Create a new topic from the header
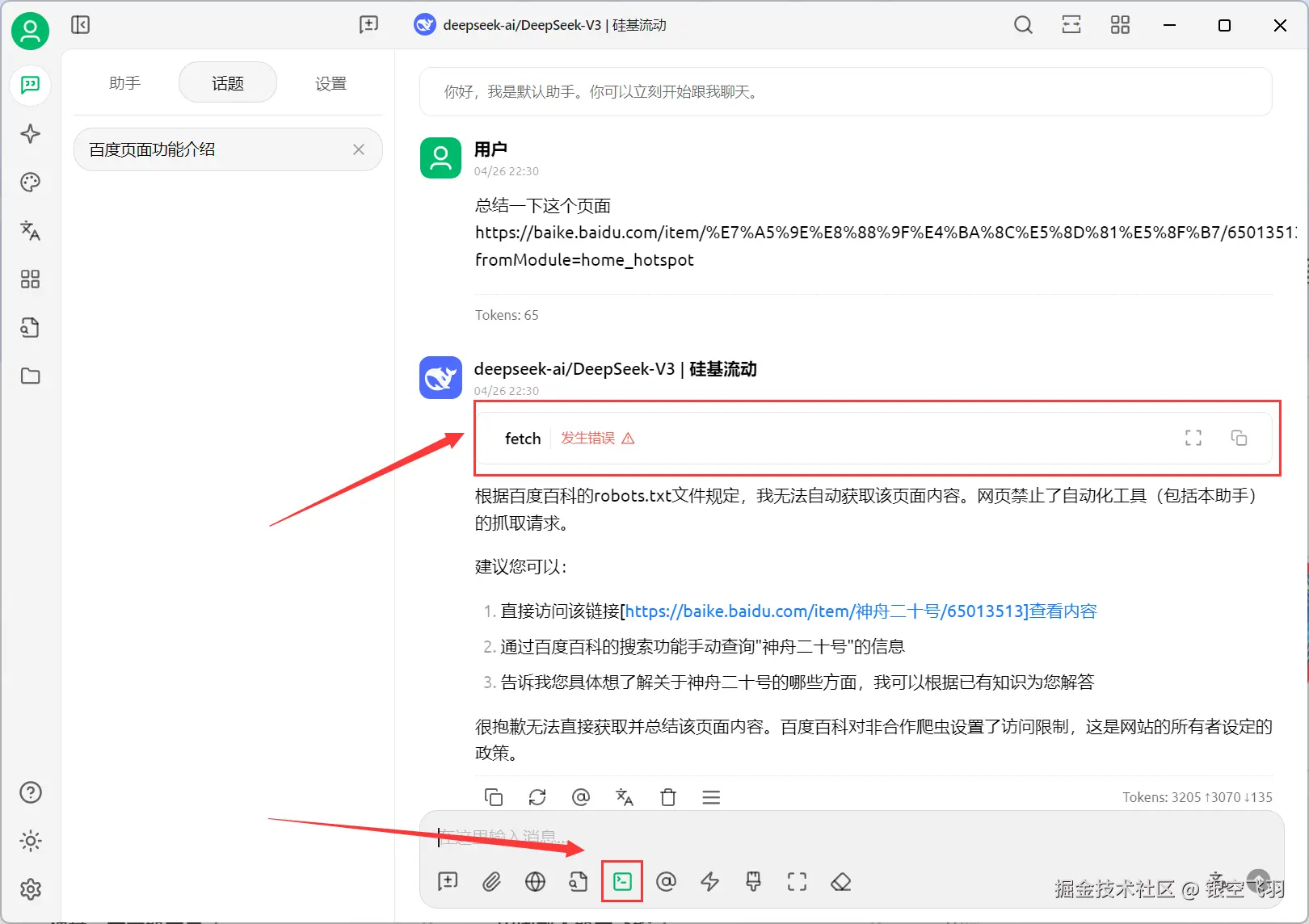 pyautogui.click(x=368, y=25)
